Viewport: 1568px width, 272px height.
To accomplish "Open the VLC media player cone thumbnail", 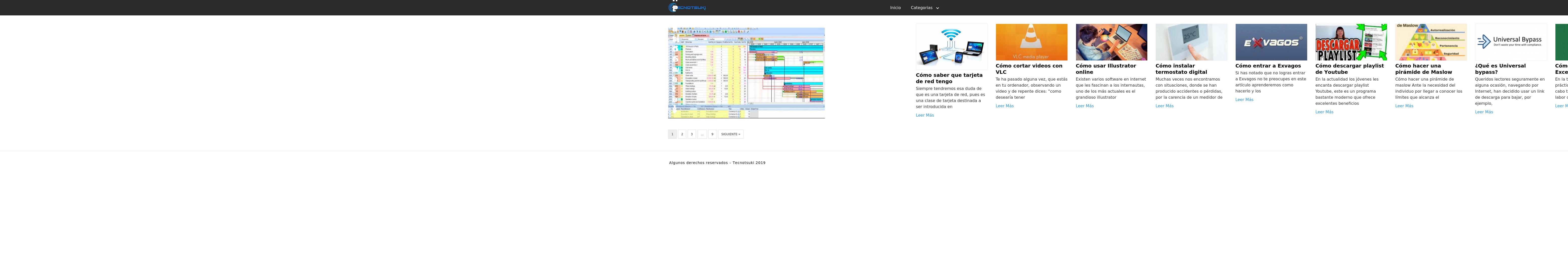I will [x=1031, y=43].
